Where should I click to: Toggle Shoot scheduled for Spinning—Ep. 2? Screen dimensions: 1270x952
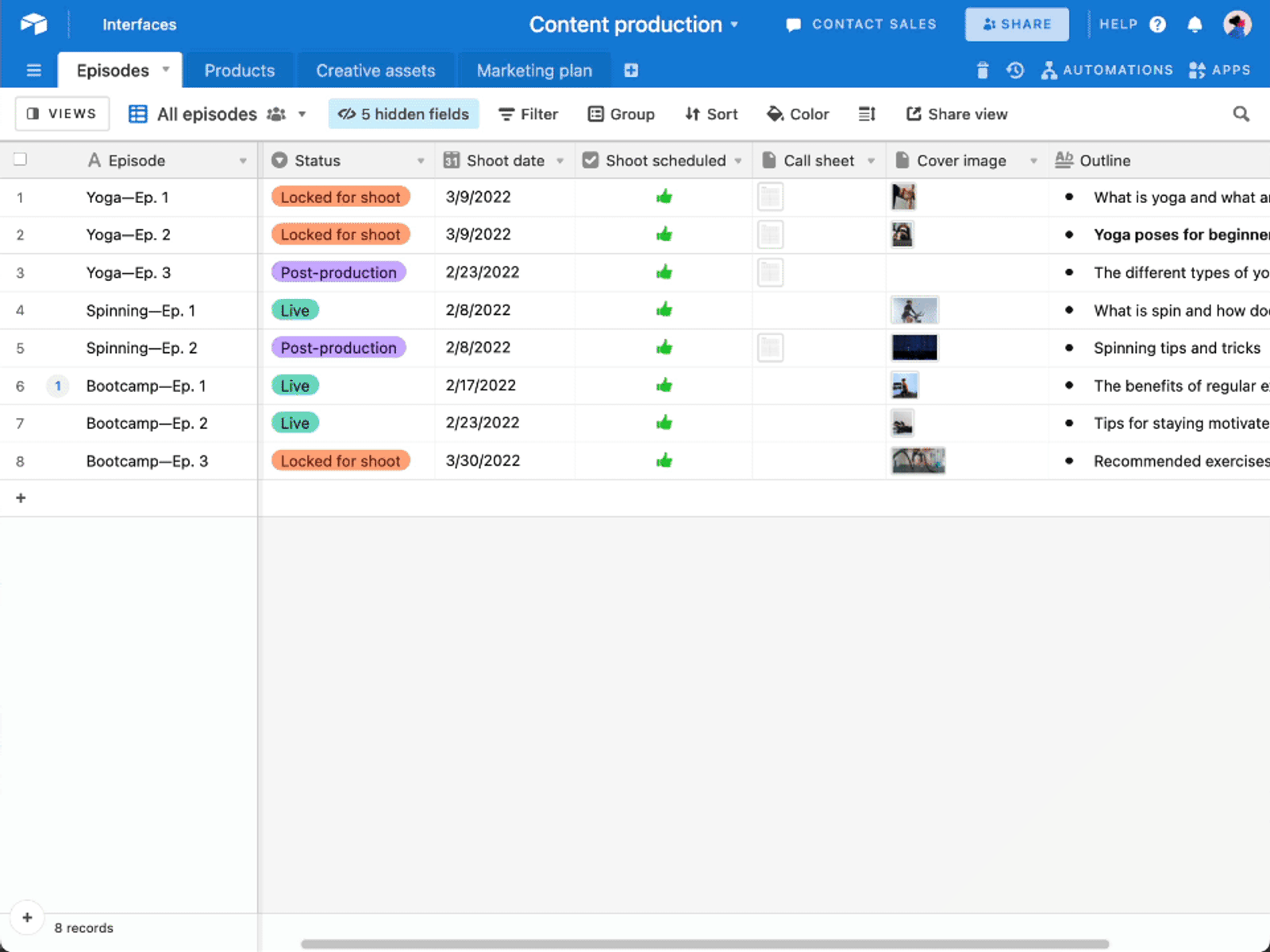(x=664, y=347)
